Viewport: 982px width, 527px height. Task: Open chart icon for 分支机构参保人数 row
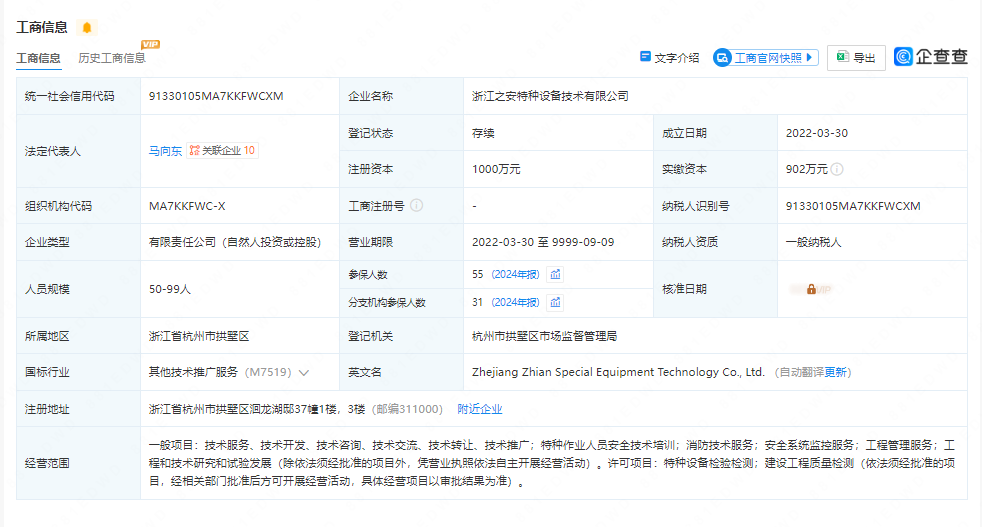pyautogui.click(x=556, y=302)
